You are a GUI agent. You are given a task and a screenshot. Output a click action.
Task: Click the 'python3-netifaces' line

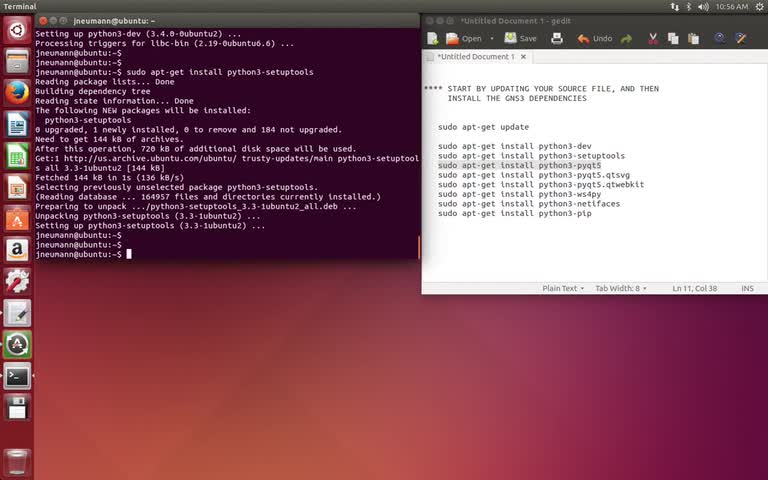click(529, 204)
